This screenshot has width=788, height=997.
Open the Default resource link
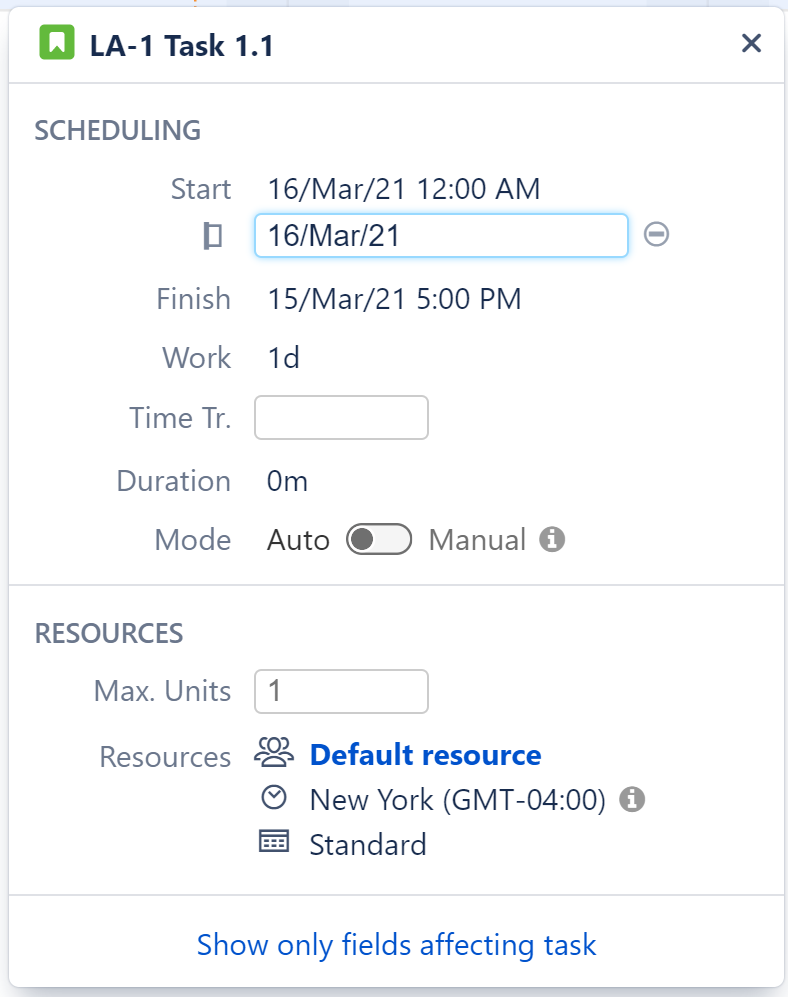(424, 754)
